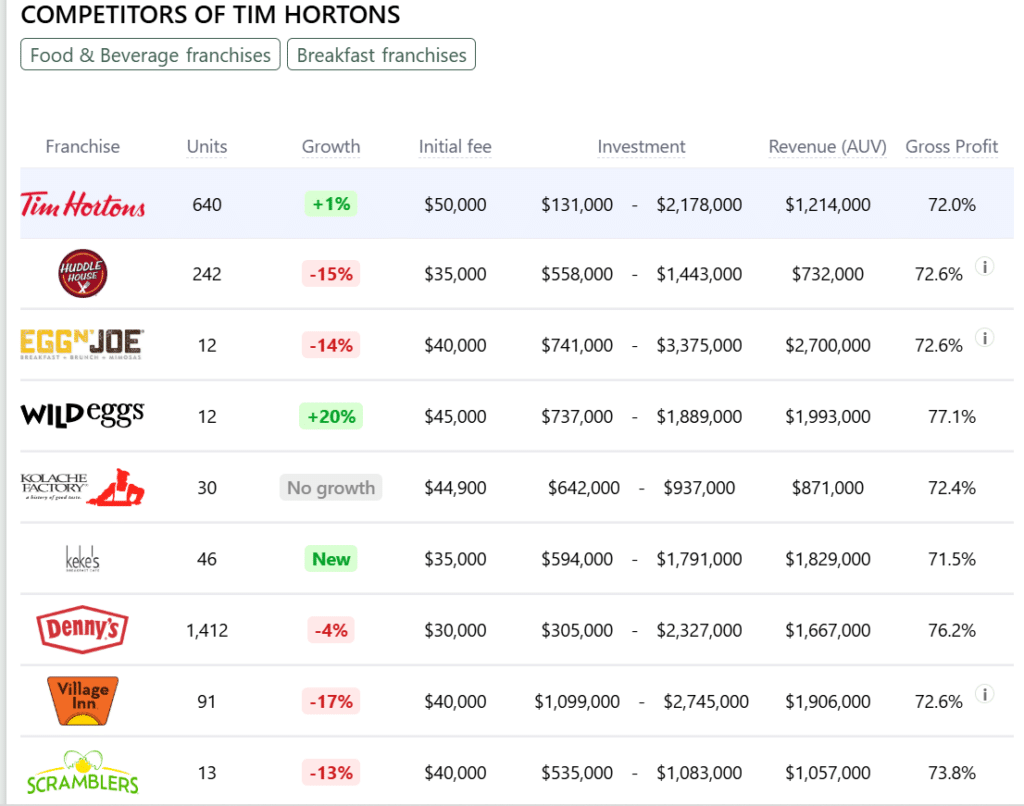Open the Keke's logo
This screenshot has height=806, width=1024.
(x=83, y=559)
